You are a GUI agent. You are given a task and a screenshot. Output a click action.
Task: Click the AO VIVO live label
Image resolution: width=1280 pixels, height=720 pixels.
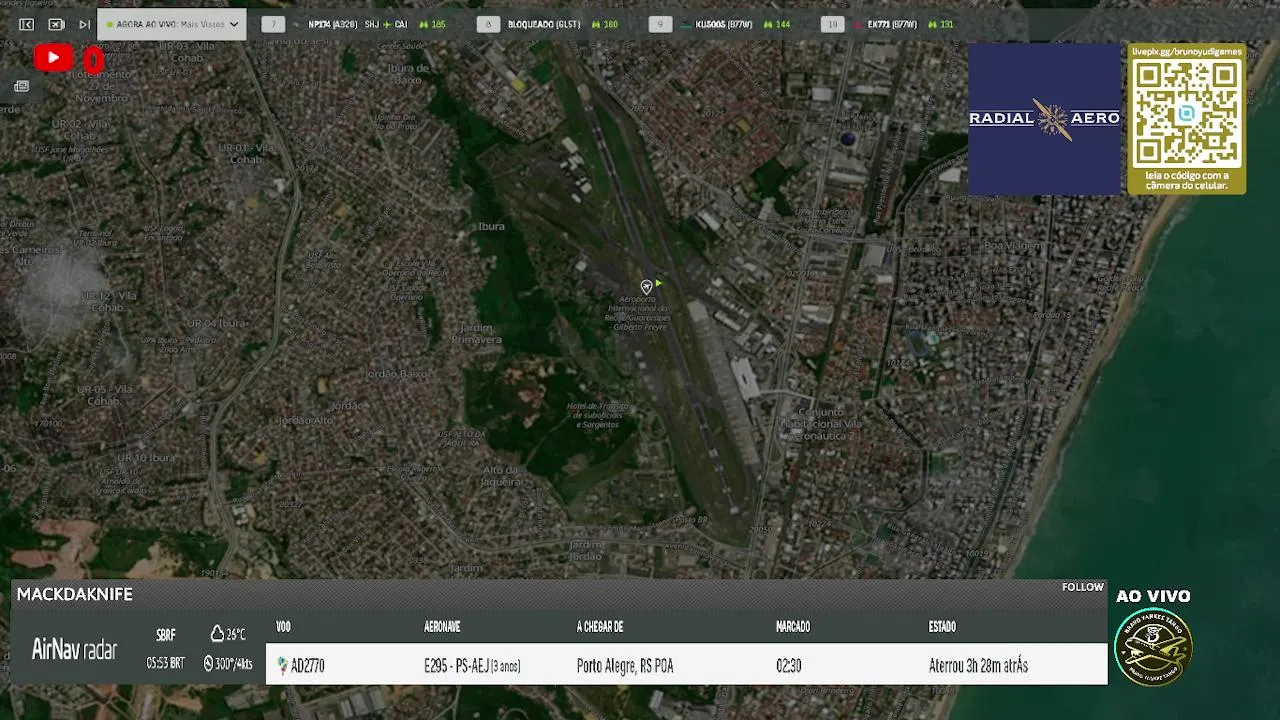1153,596
